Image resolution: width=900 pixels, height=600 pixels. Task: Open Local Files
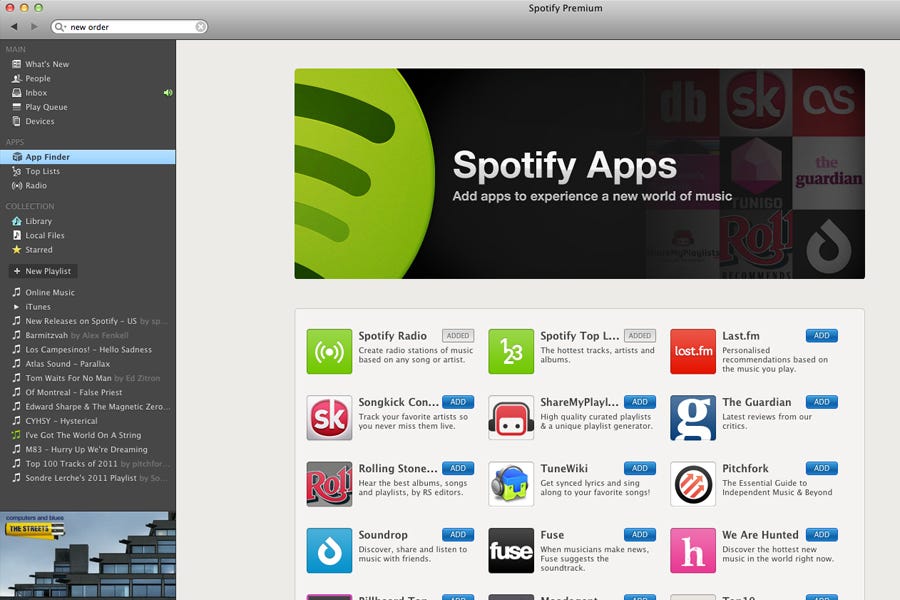click(x=88, y=235)
